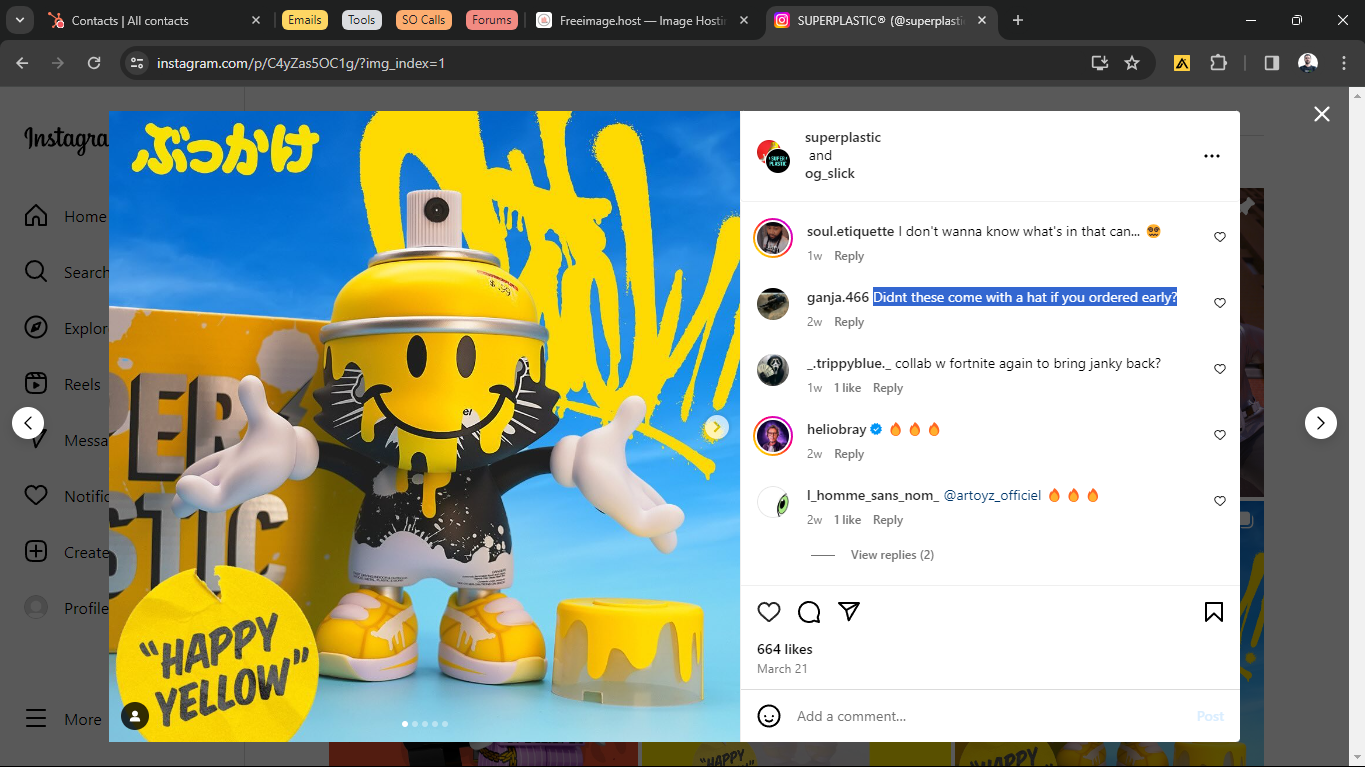Like soul.etiquette's comment with the heart

tap(1220, 237)
